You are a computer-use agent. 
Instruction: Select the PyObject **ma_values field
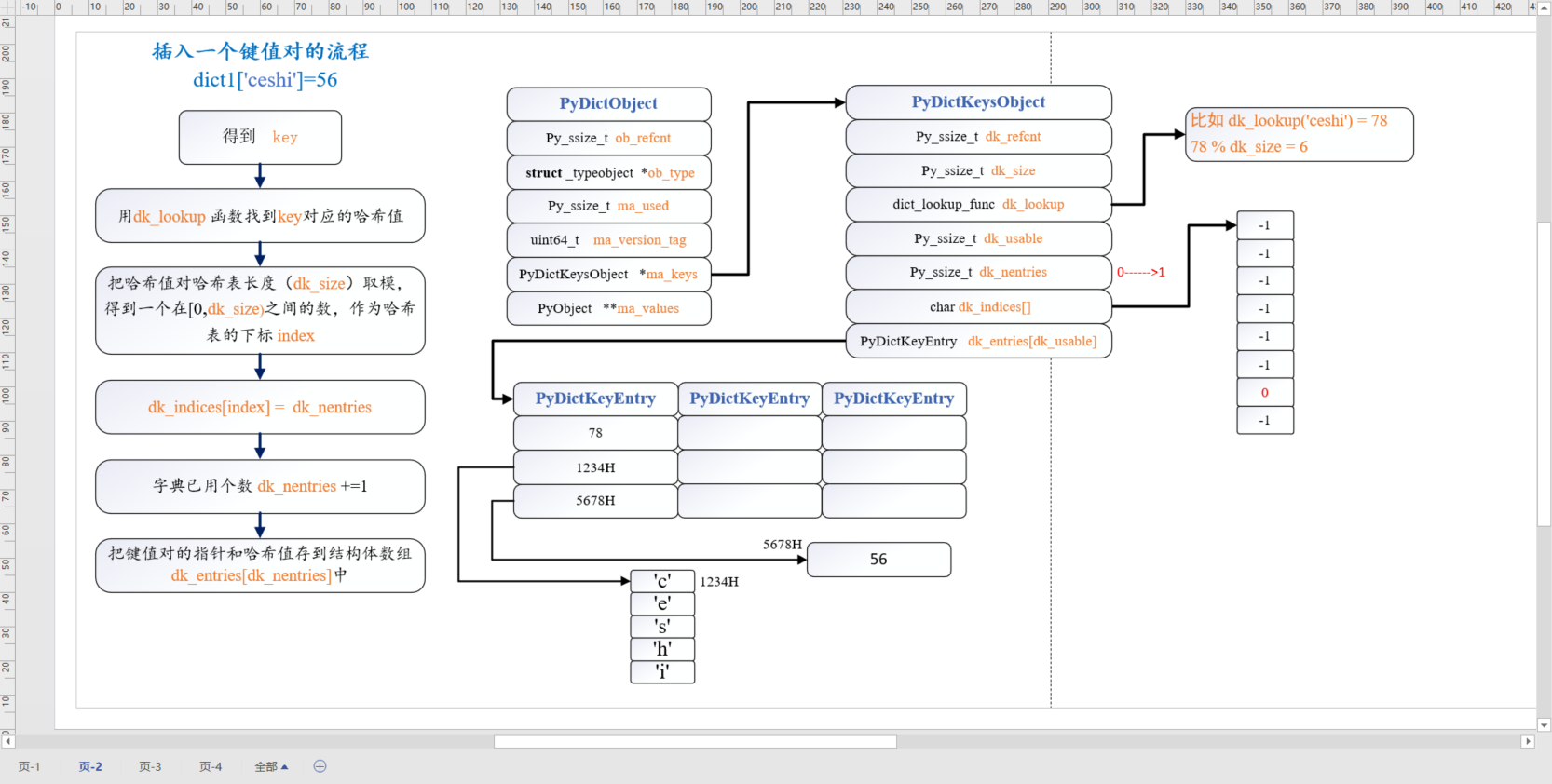[608, 308]
